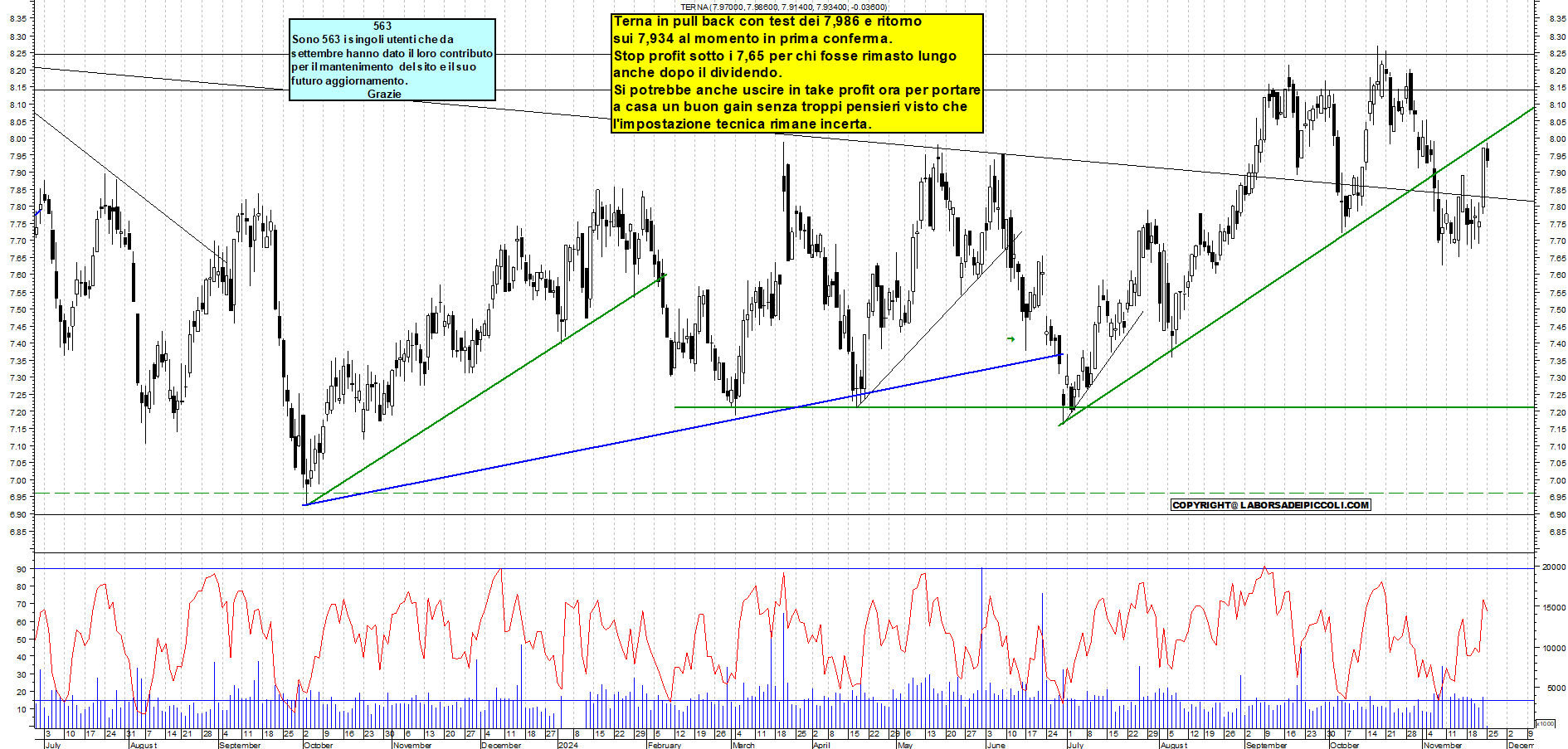This screenshot has height=749, width=1568.
Task: Click volume scale value '5000'
Action: coord(1556,688)
